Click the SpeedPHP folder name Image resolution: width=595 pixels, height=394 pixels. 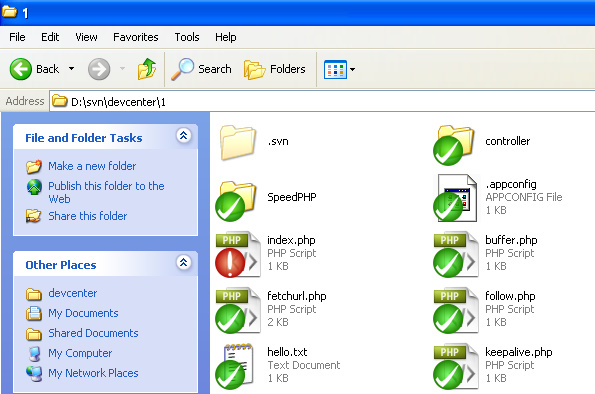click(292, 197)
